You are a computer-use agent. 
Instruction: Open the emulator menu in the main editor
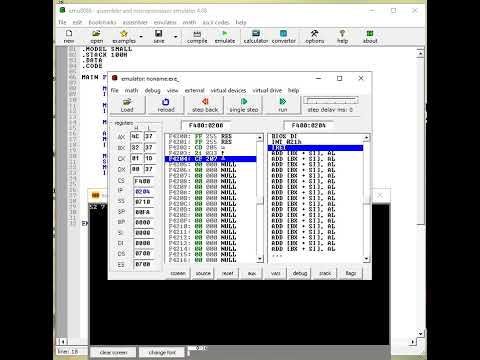click(165, 22)
